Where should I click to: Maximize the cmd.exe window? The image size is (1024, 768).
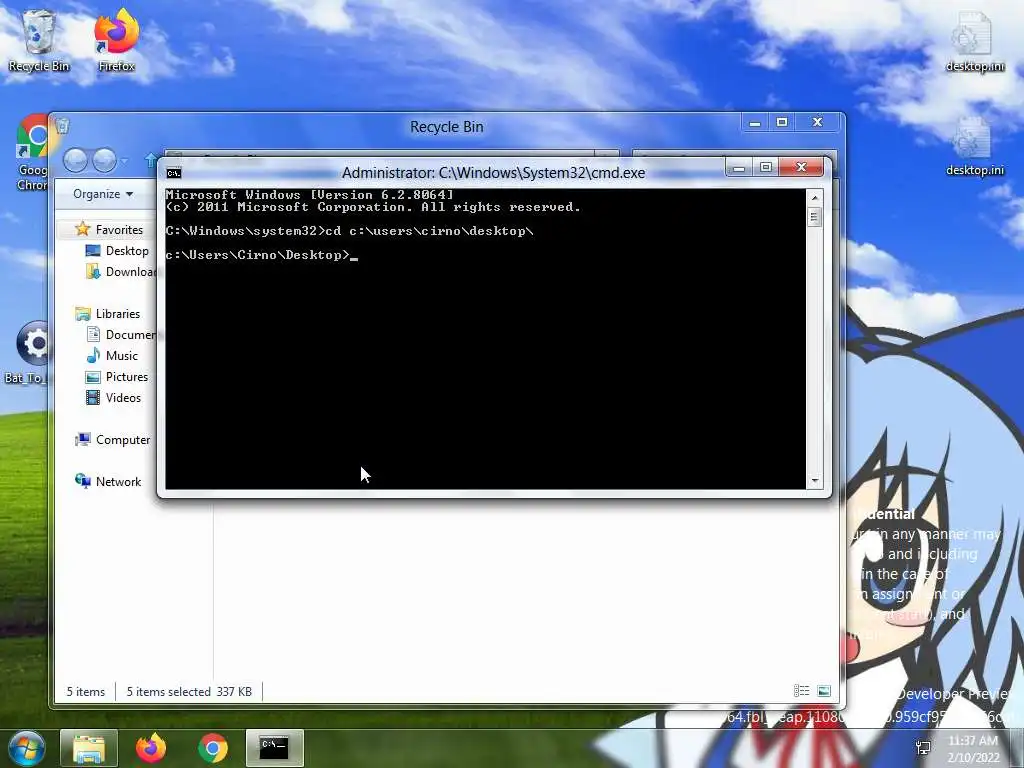click(x=766, y=168)
